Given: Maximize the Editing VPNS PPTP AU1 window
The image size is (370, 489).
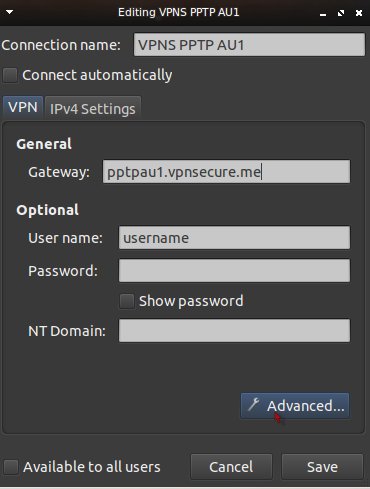Looking at the screenshot, I should 341,13.
